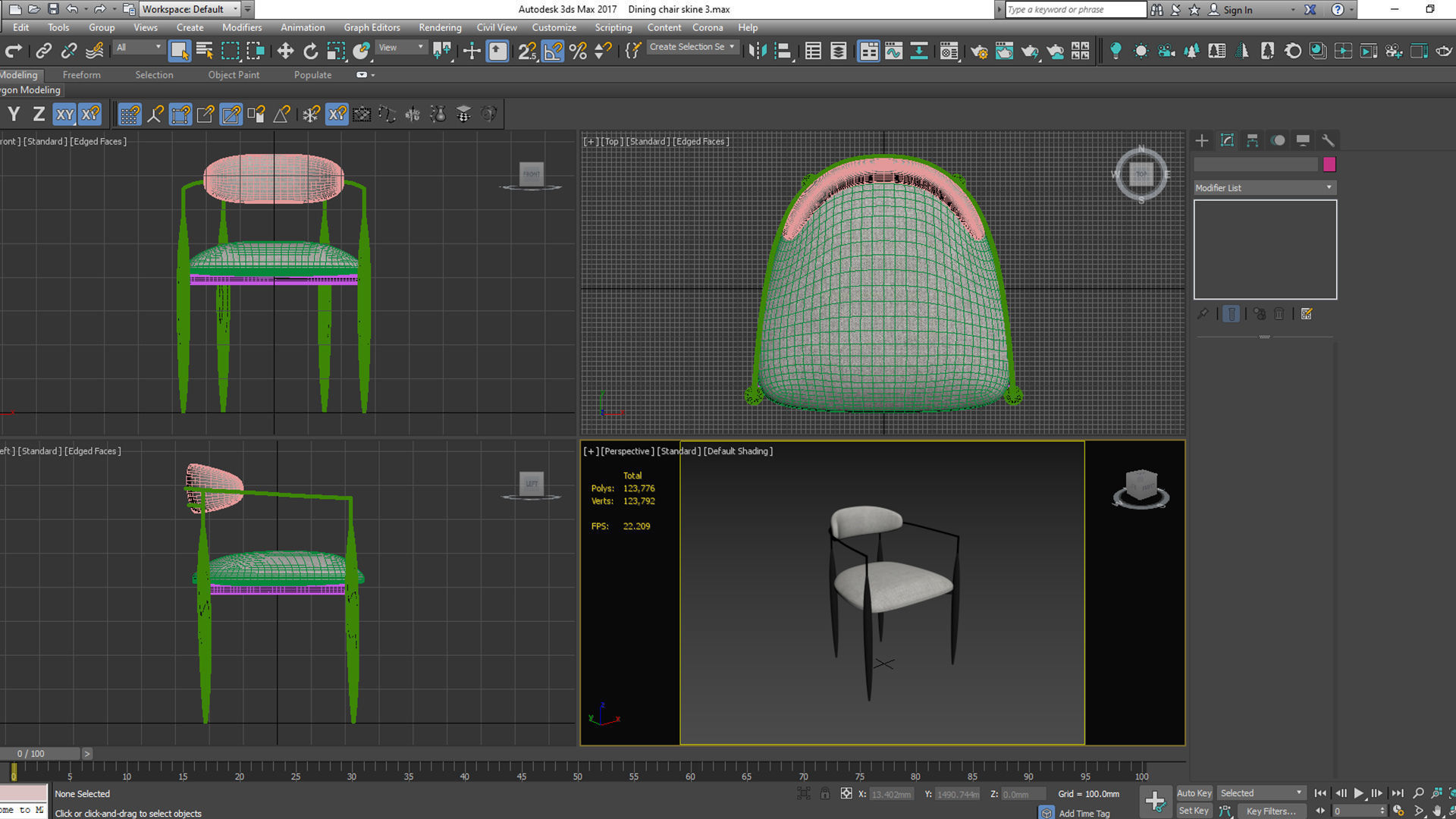The height and width of the screenshot is (819, 1456).
Task: Toggle the XY axis constraint
Action: coord(64,115)
